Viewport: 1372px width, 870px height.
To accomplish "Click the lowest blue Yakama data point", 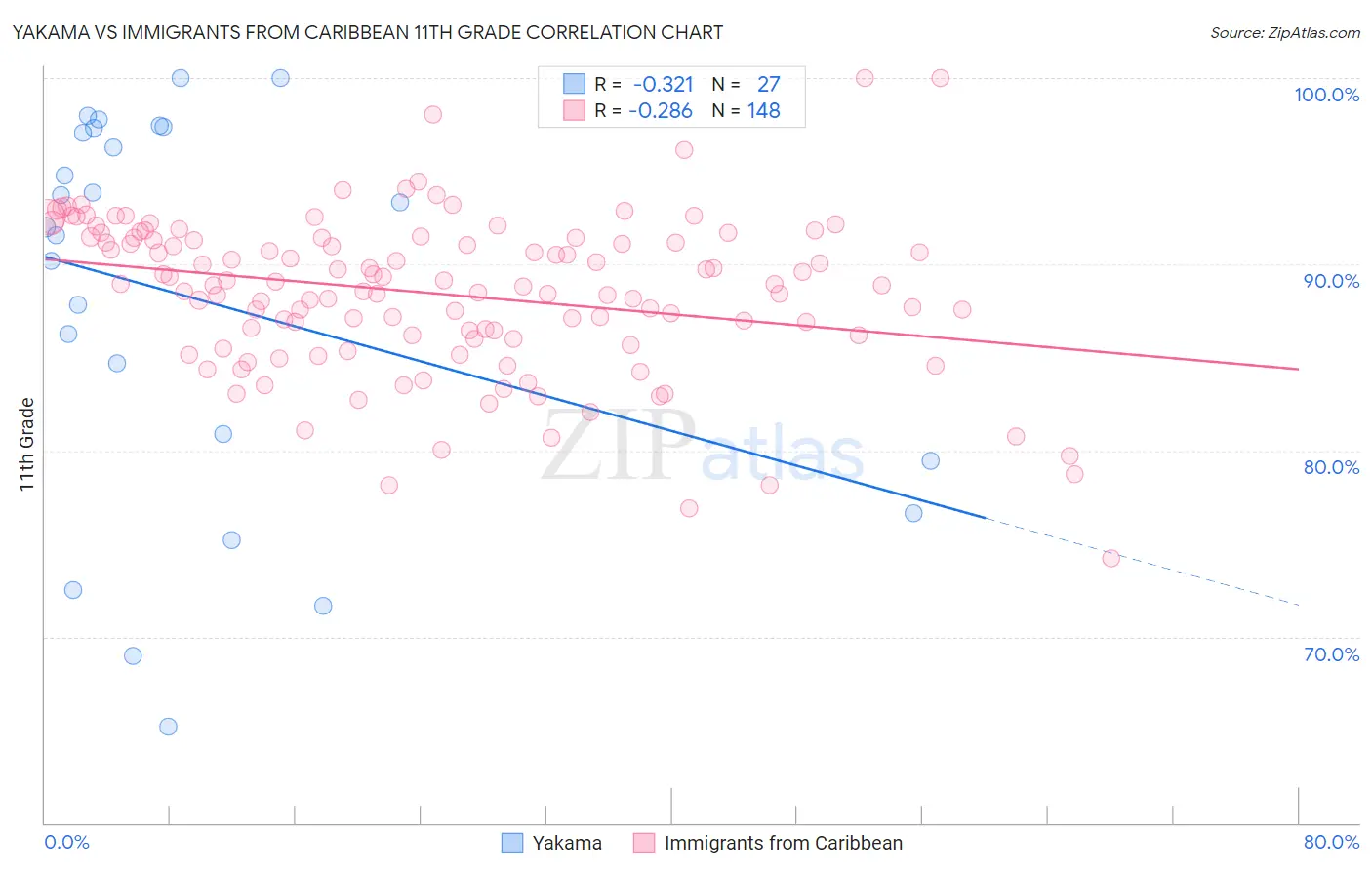I will point(168,727).
